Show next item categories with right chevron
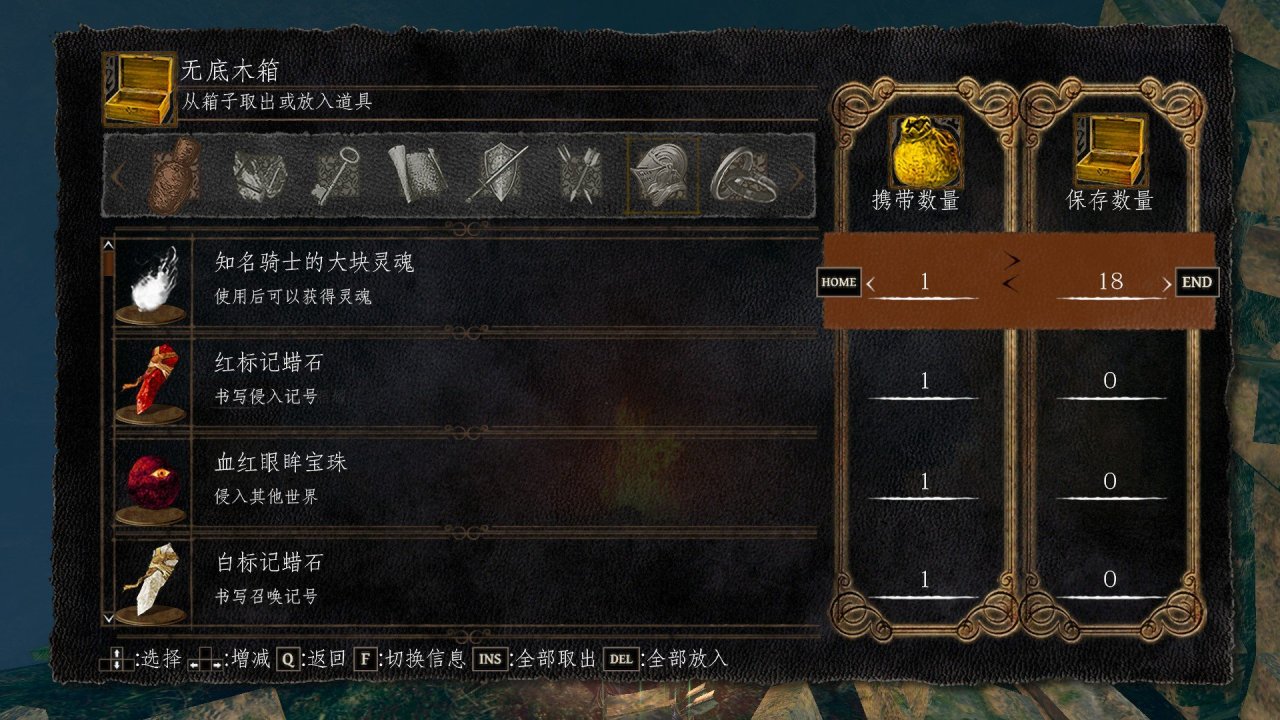 coord(798,177)
